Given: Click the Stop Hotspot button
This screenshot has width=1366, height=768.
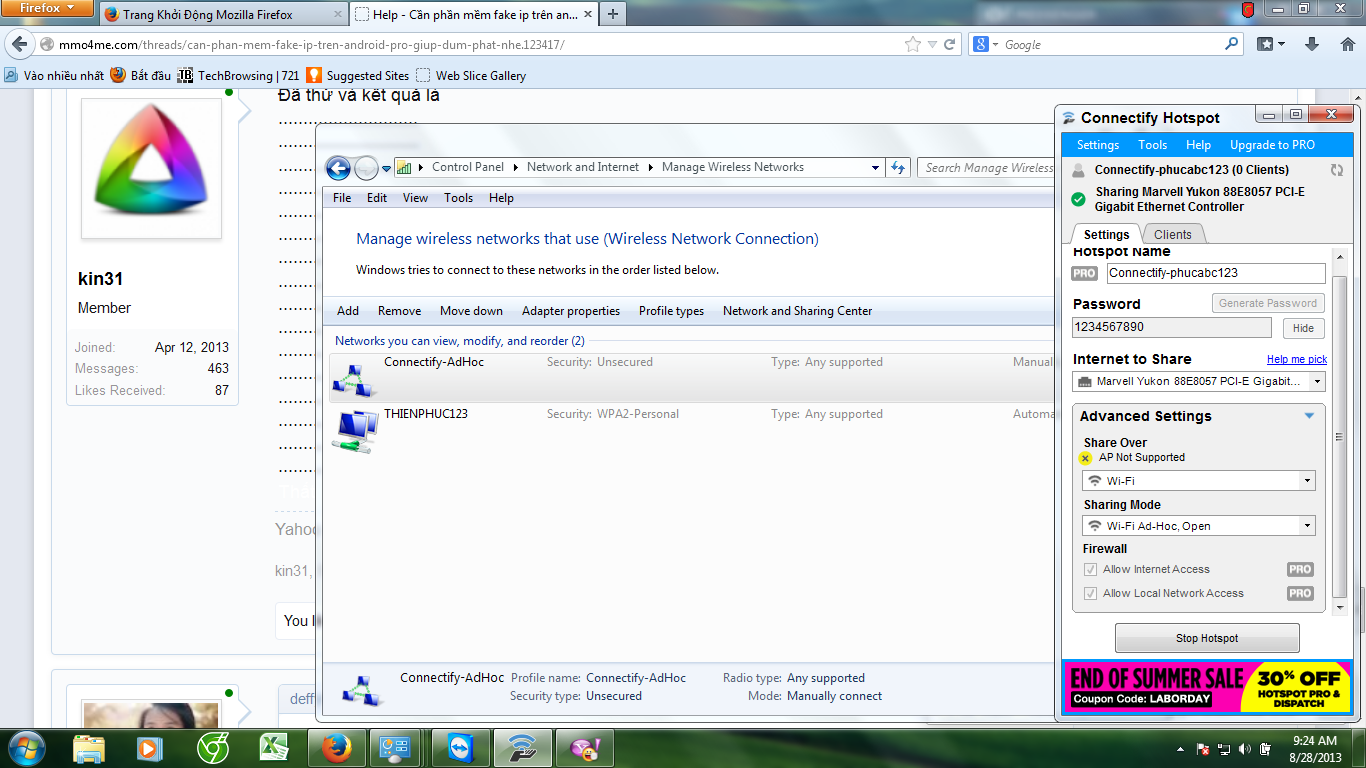Looking at the screenshot, I should pos(1207,638).
